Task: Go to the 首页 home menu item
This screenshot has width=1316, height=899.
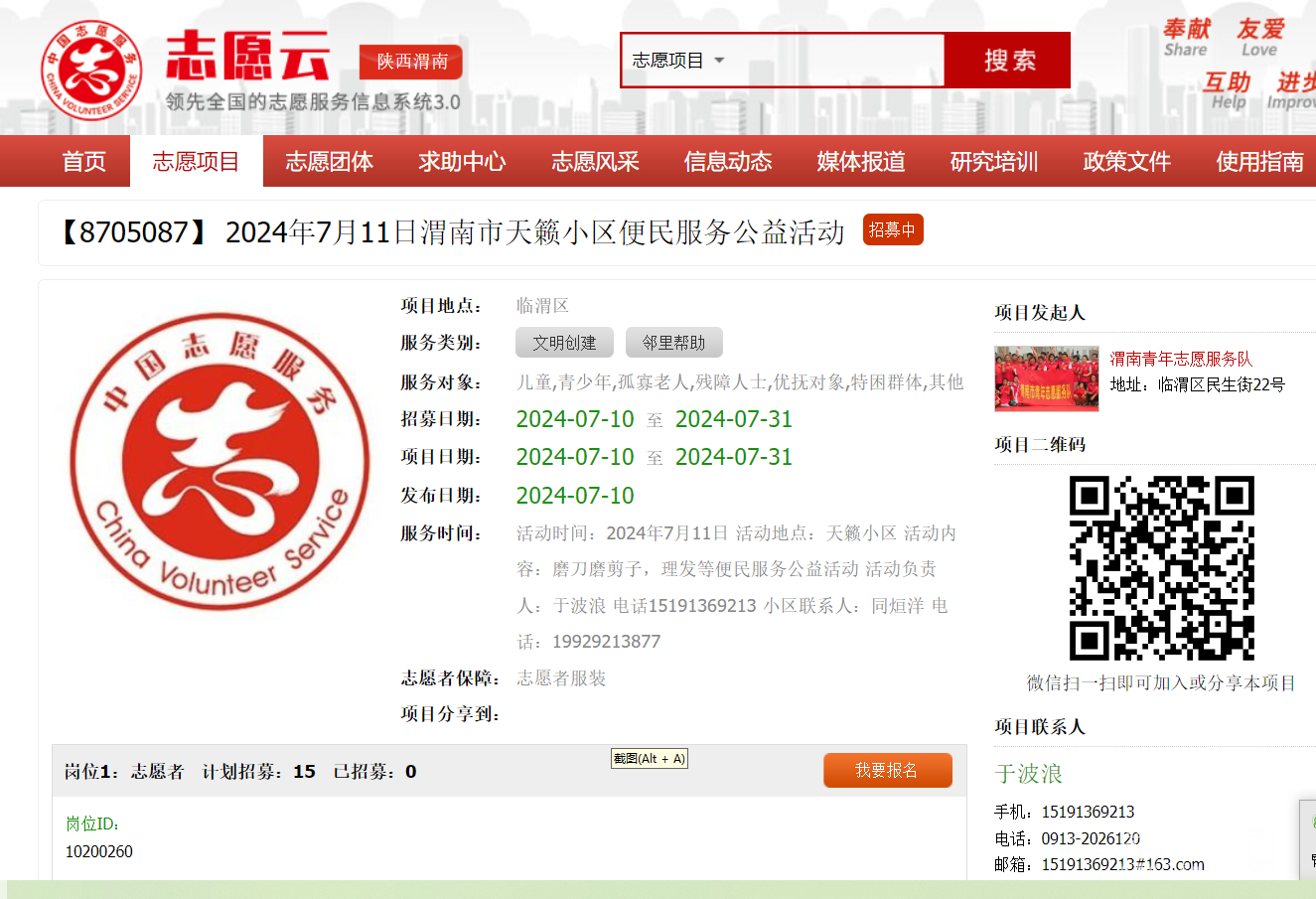Action: (83, 162)
